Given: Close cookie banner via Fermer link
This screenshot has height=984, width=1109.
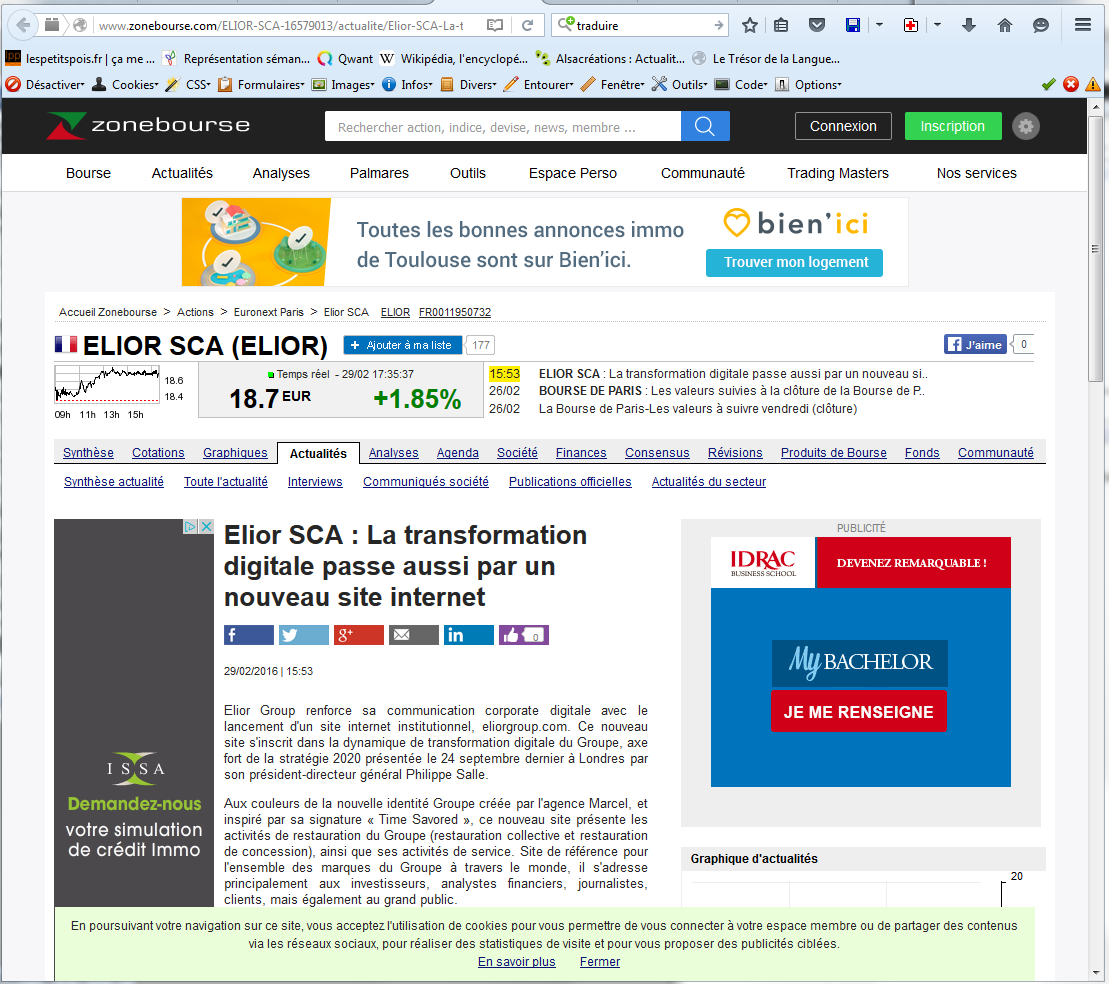Looking at the screenshot, I should (x=600, y=962).
